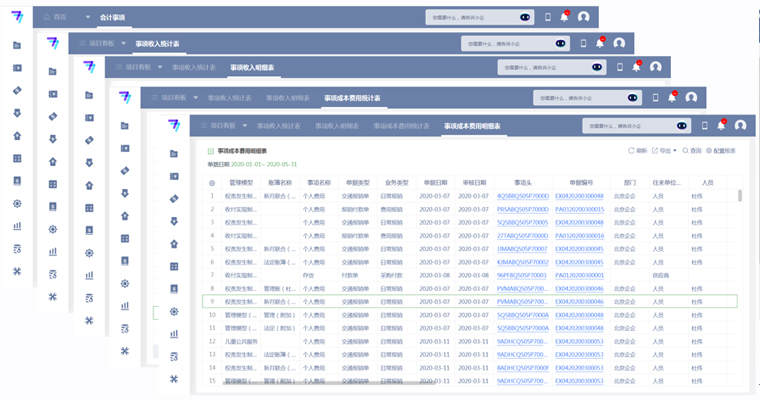Open document link PA0320200300015
This screenshot has width=760, height=400.
click(x=580, y=209)
